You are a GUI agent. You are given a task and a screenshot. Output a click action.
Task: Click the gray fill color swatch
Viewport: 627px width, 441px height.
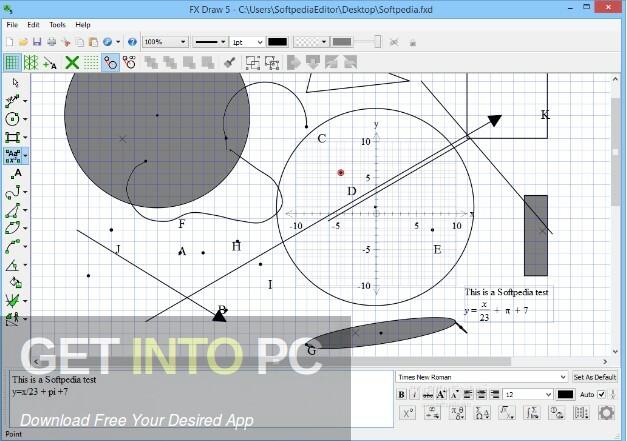click(342, 42)
